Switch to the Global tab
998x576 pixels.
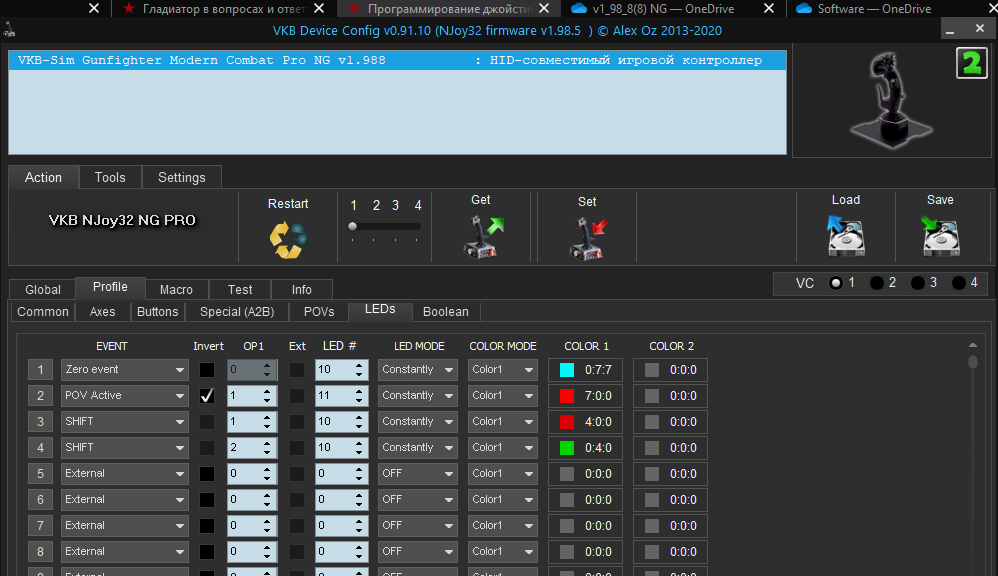(43, 290)
